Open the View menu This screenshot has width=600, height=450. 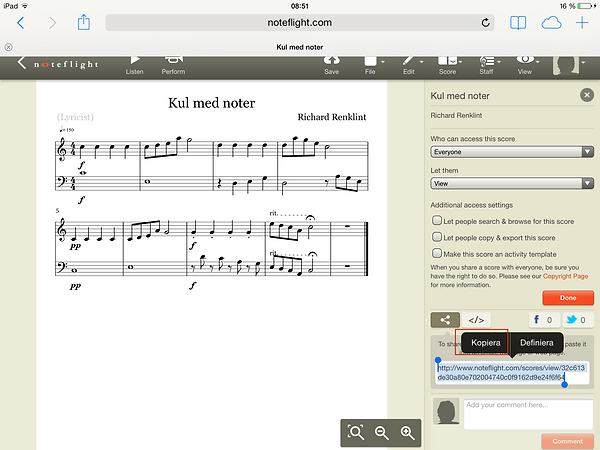[527, 66]
